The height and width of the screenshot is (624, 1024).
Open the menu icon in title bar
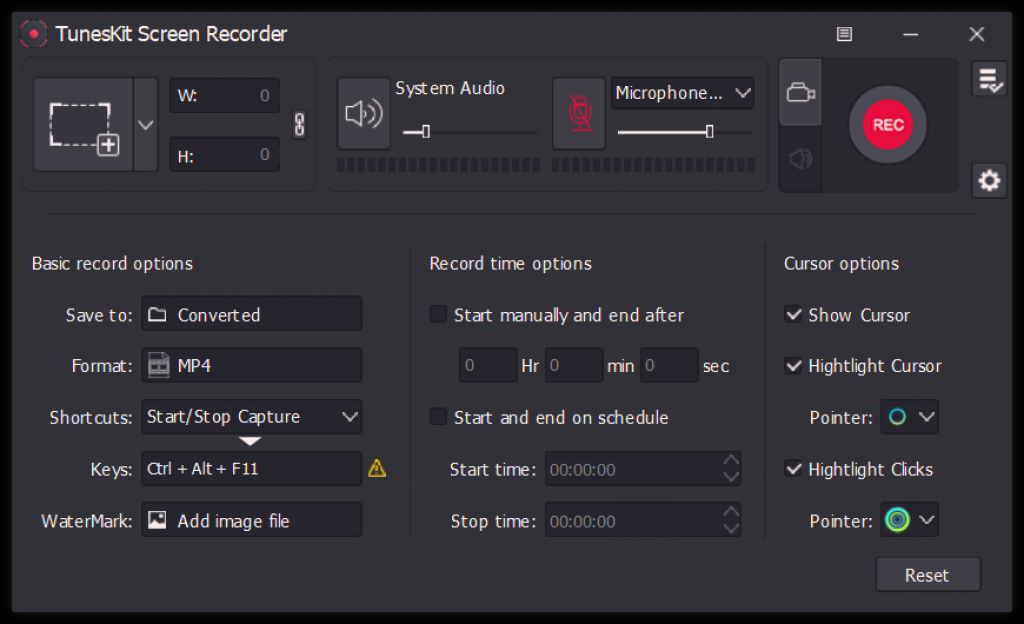[x=844, y=34]
